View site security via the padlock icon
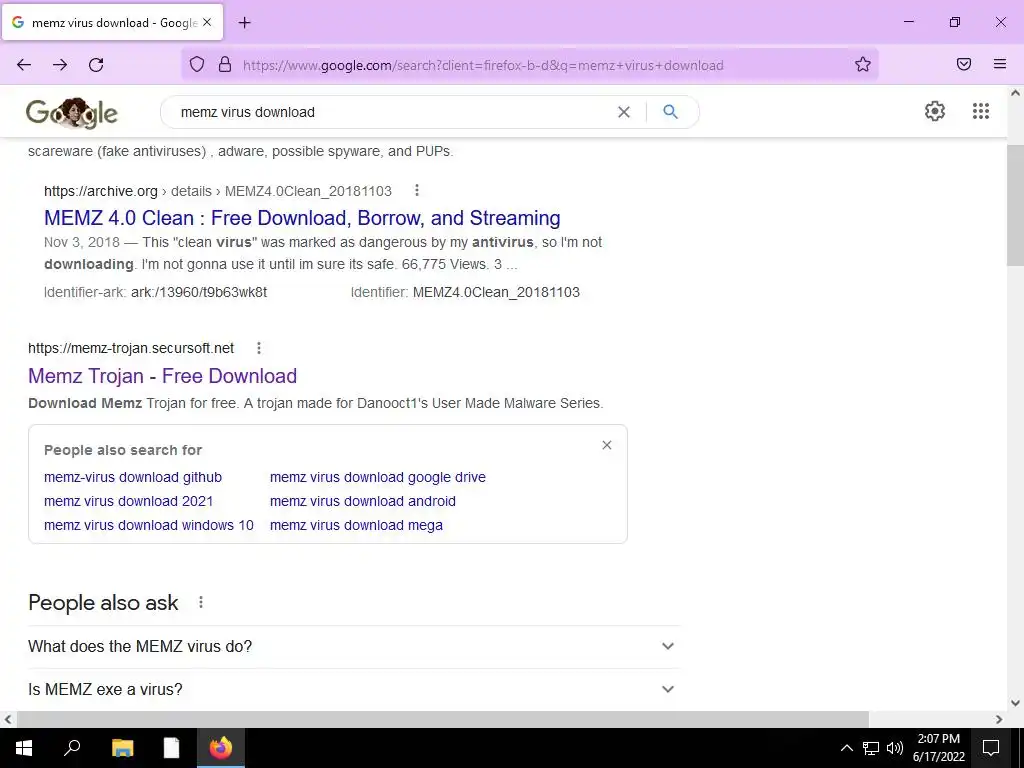Screen dimensions: 1024x768 [225, 64]
